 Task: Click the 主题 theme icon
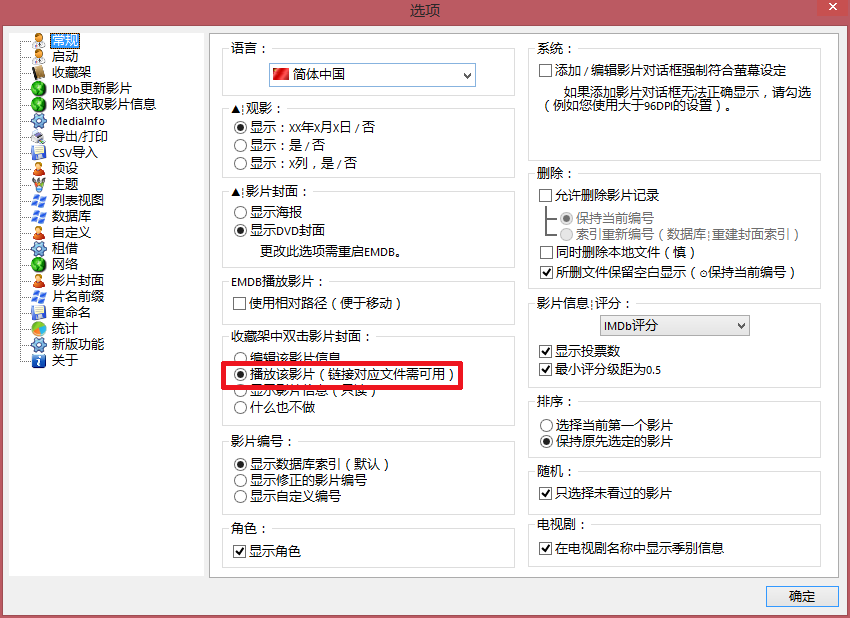click(38, 184)
